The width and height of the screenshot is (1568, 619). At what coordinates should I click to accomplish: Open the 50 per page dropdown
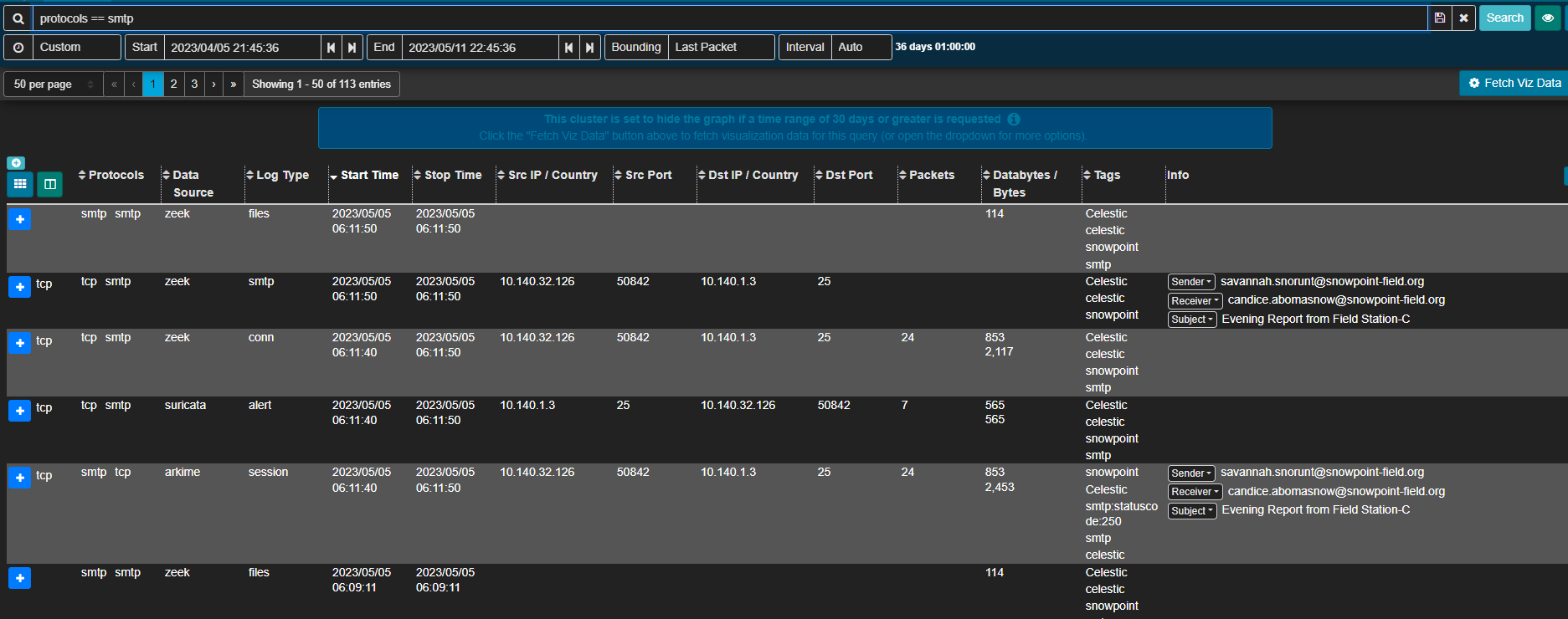54,84
